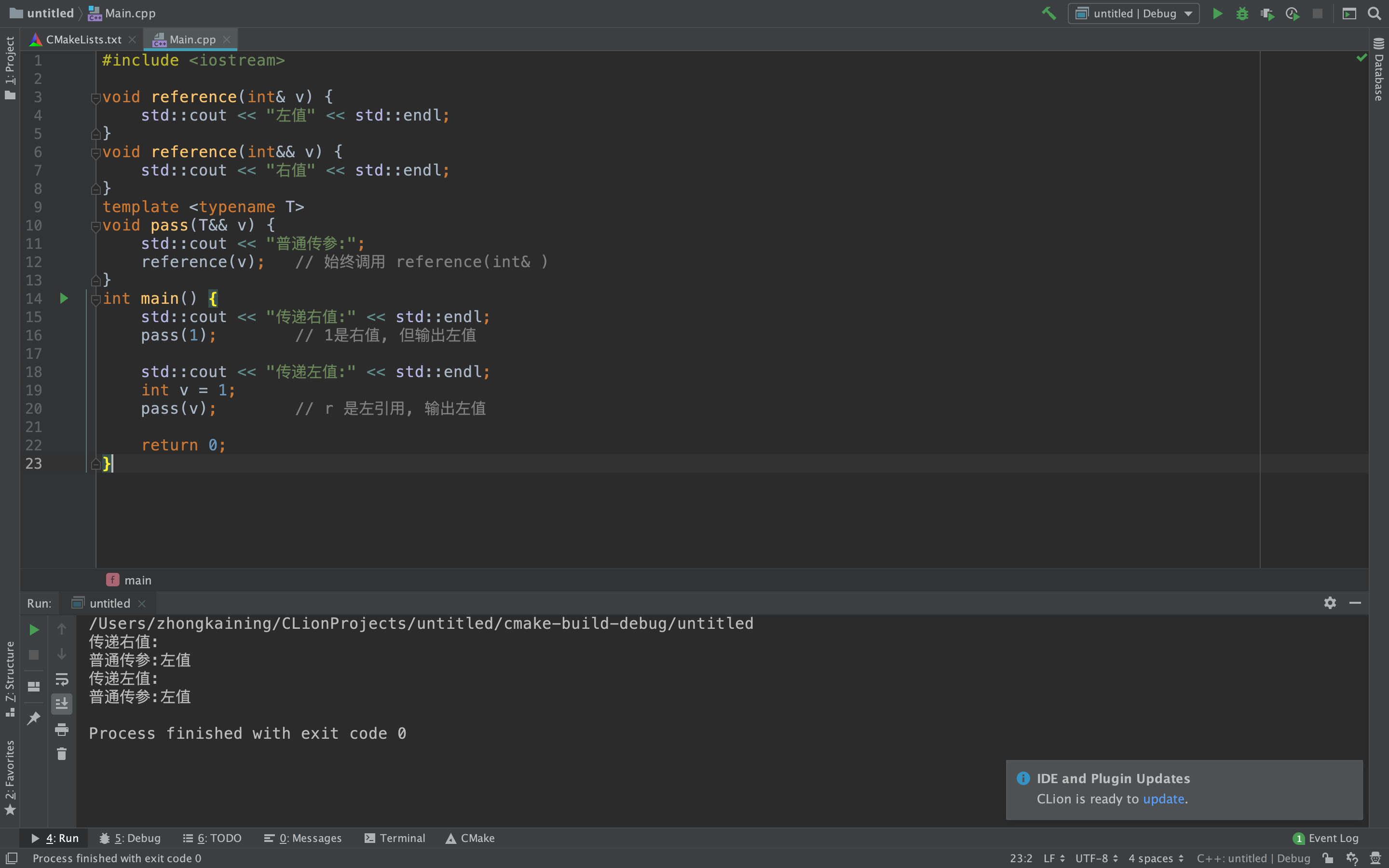This screenshot has height=868, width=1389.
Task: Toggle soft-wrap in the Run console
Action: tap(61, 680)
